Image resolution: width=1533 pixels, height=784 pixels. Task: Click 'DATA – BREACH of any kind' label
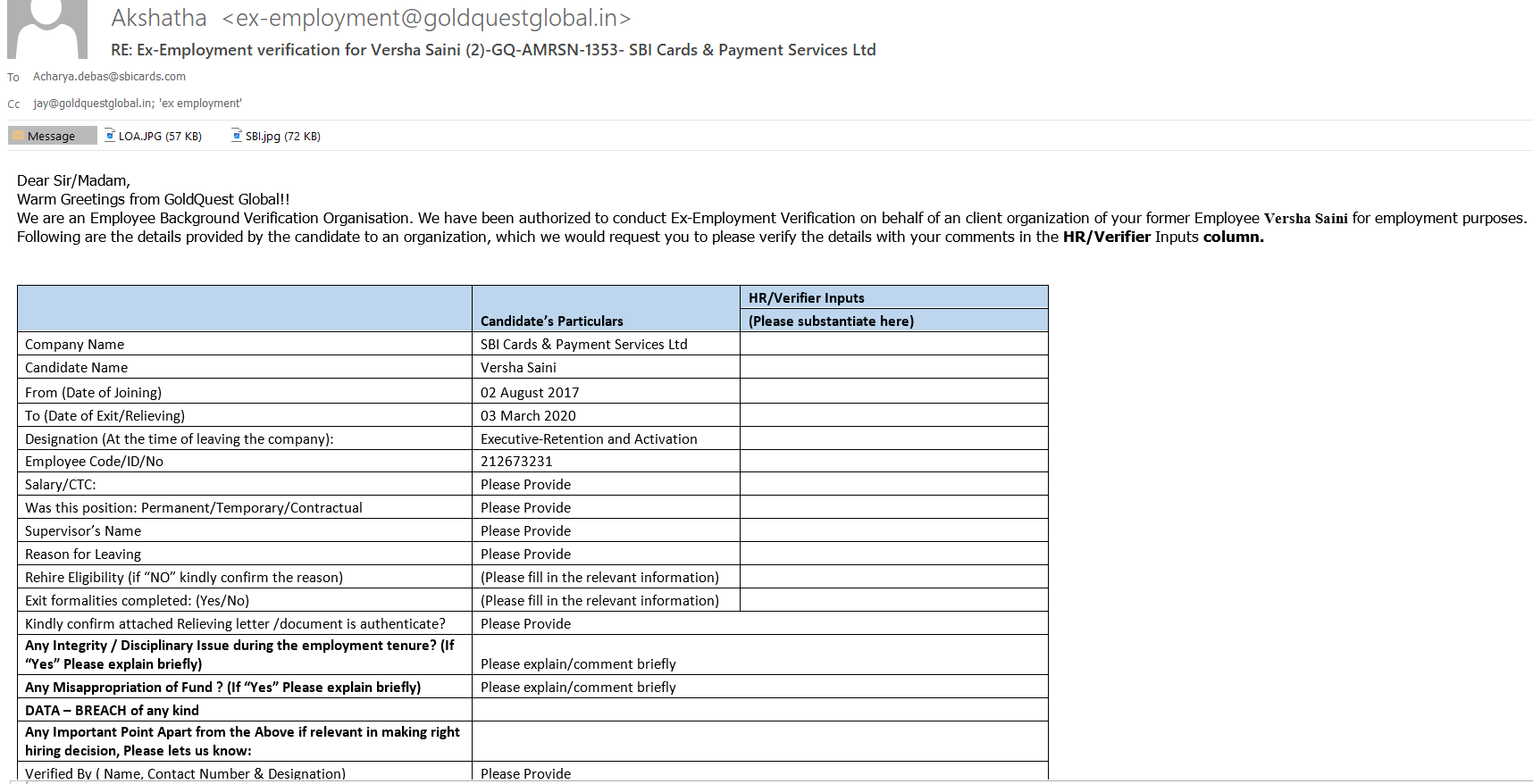click(112, 711)
